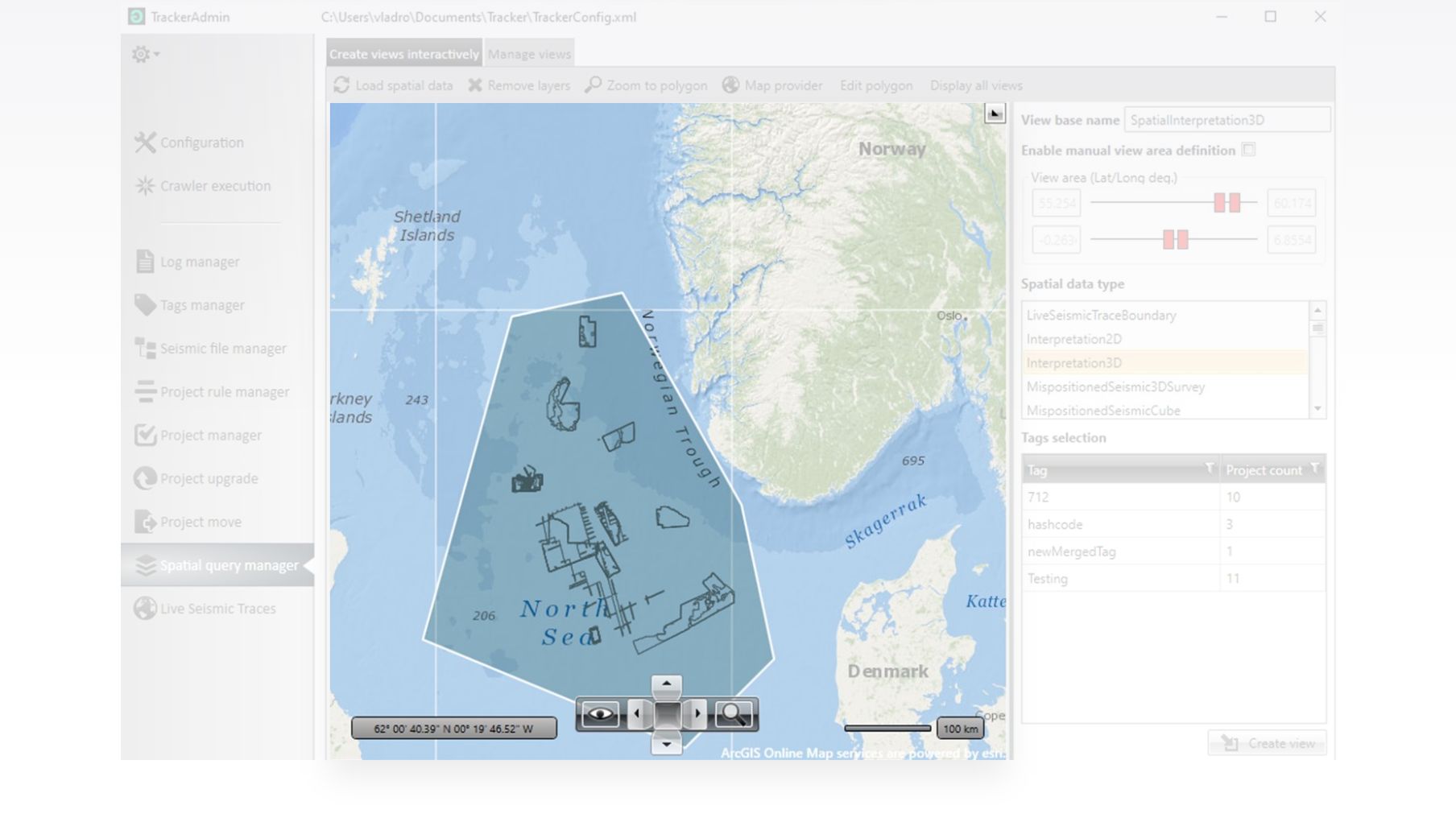Open Configuration in the sidebar
Image resolution: width=1456 pixels, height=818 pixels.
coord(189,143)
